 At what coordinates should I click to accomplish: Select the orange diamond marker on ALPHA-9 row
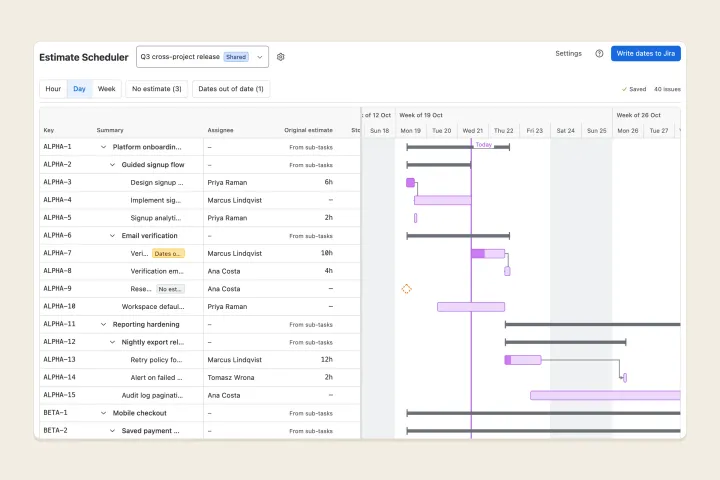point(406,289)
